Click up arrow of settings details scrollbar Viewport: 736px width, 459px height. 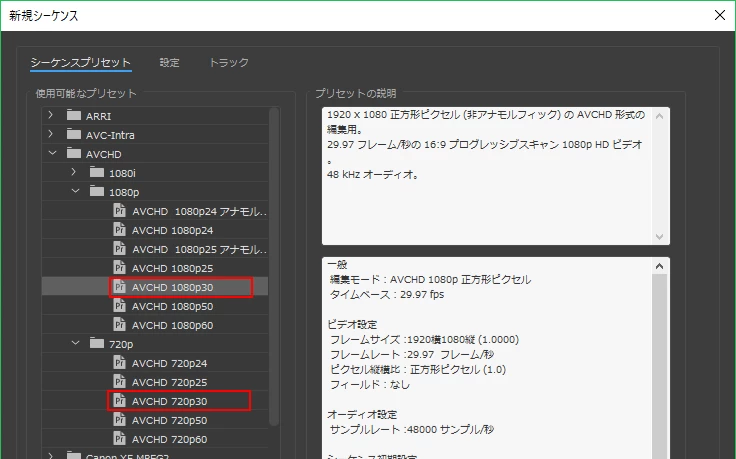(x=659, y=266)
